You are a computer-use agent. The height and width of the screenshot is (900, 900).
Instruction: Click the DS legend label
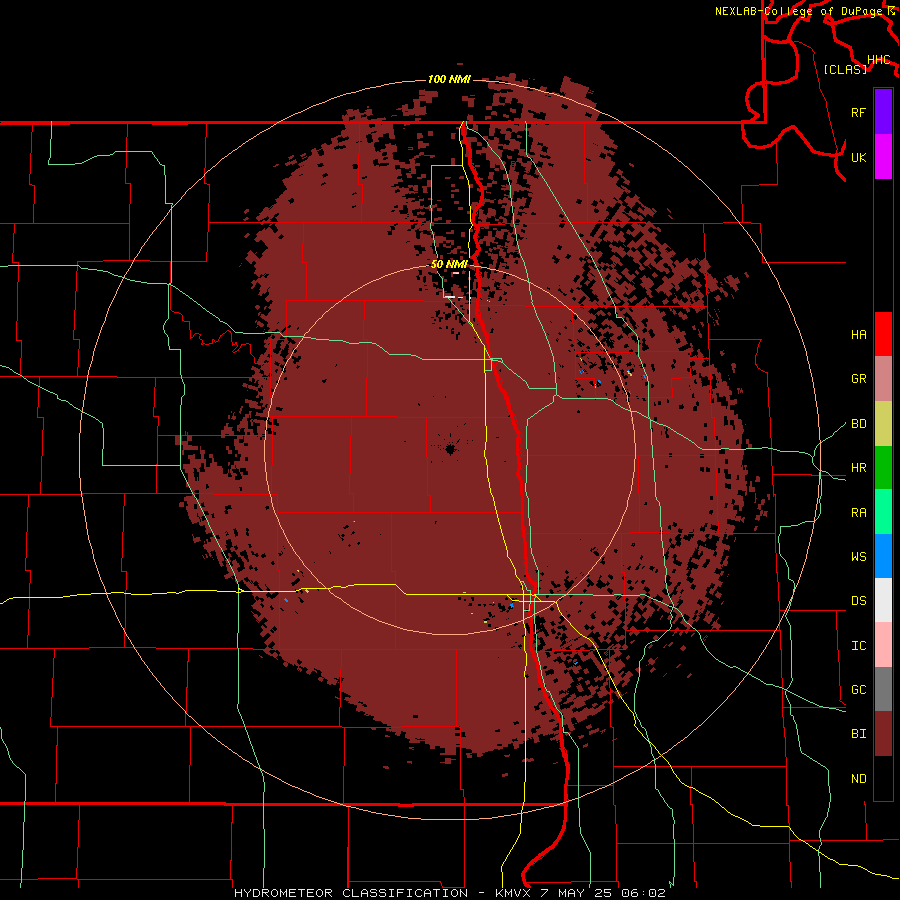(x=858, y=600)
